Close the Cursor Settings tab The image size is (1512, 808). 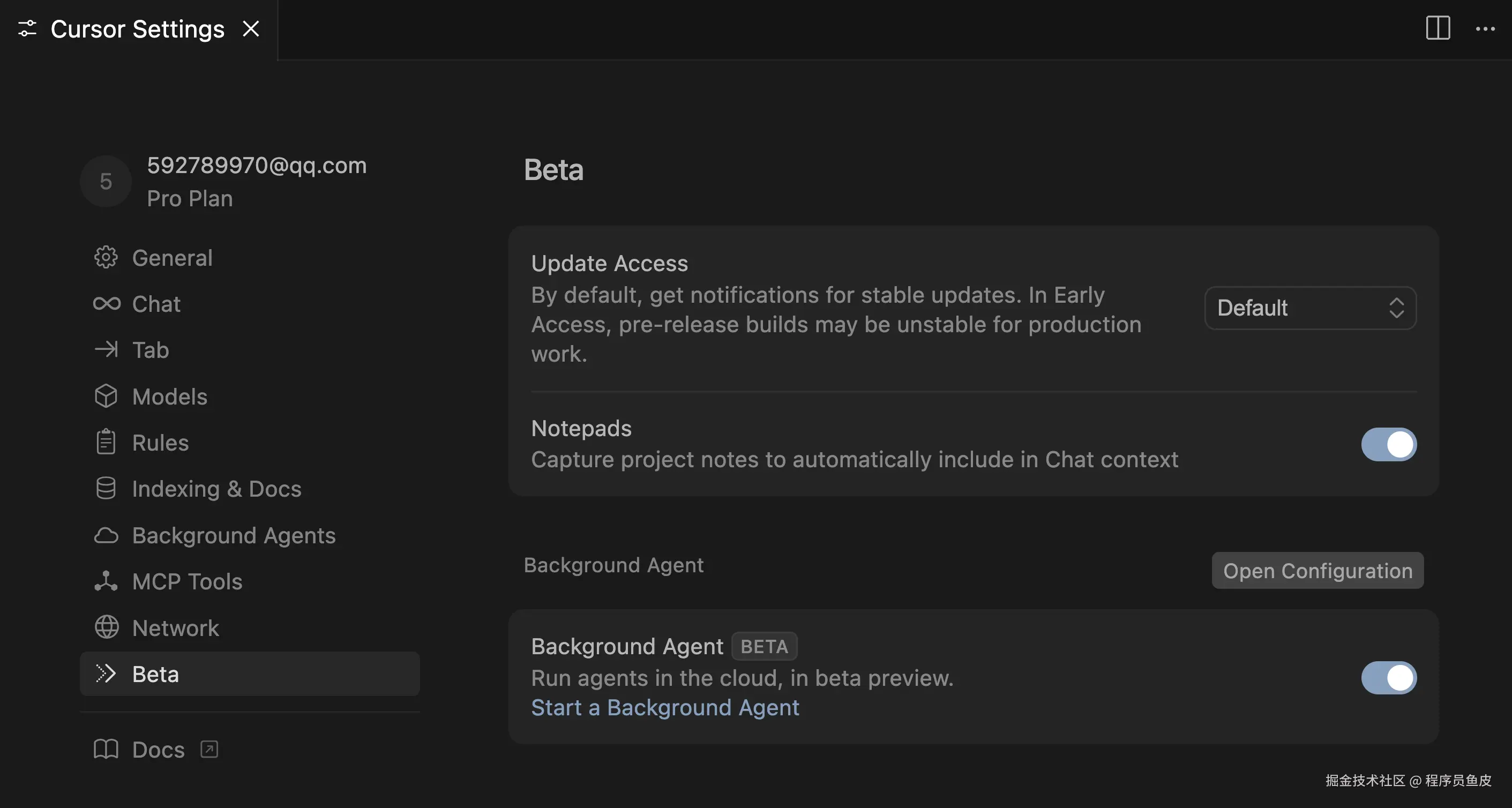click(x=251, y=29)
